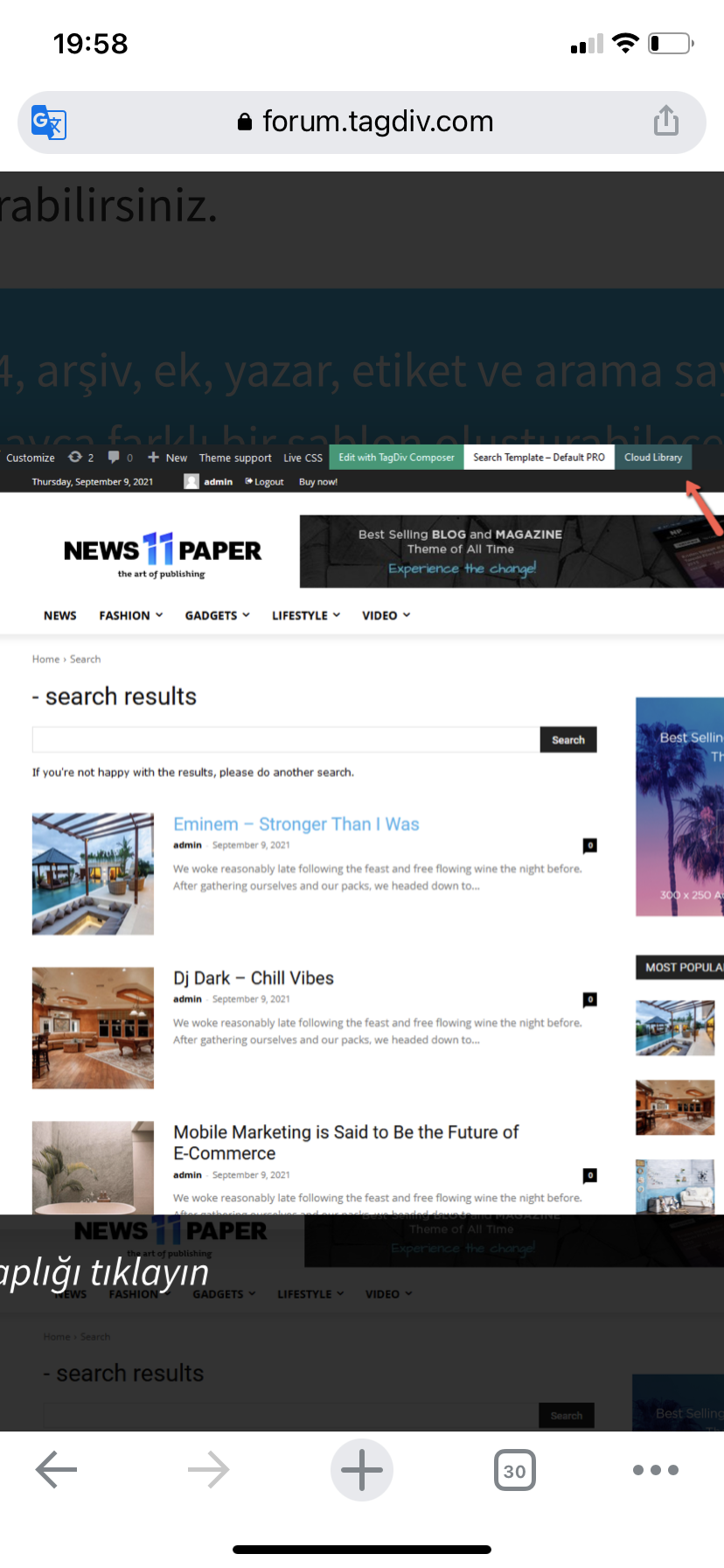Click the date Thursday, September 9, 2021
This screenshot has height=1568, width=724.
pyautogui.click(x=93, y=482)
